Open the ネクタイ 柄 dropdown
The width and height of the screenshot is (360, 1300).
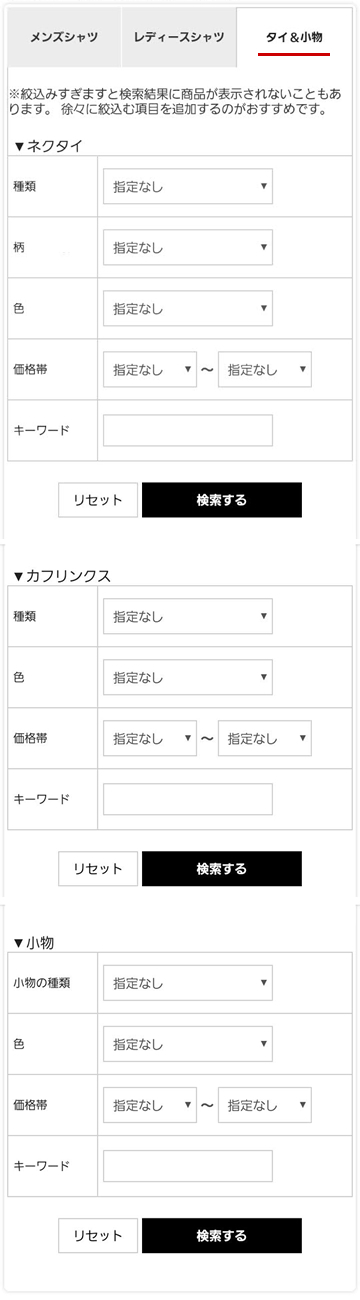tap(188, 247)
